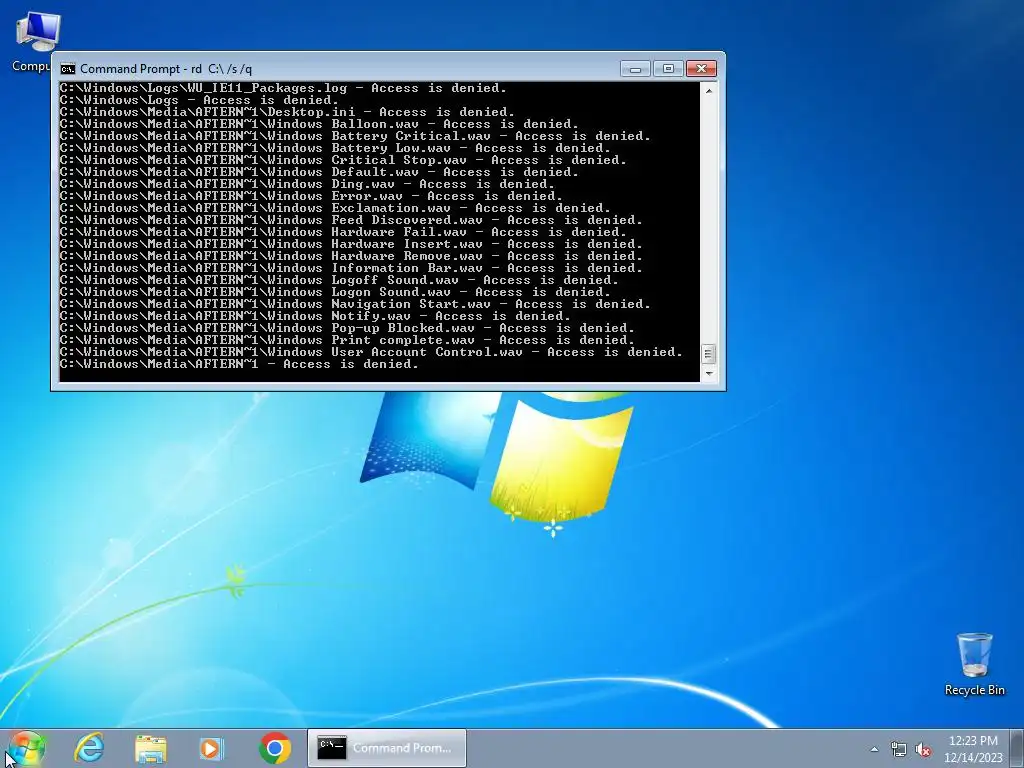Click the console scrollbar down arrow
Image resolution: width=1024 pixels, height=768 pixels.
pyautogui.click(x=709, y=374)
